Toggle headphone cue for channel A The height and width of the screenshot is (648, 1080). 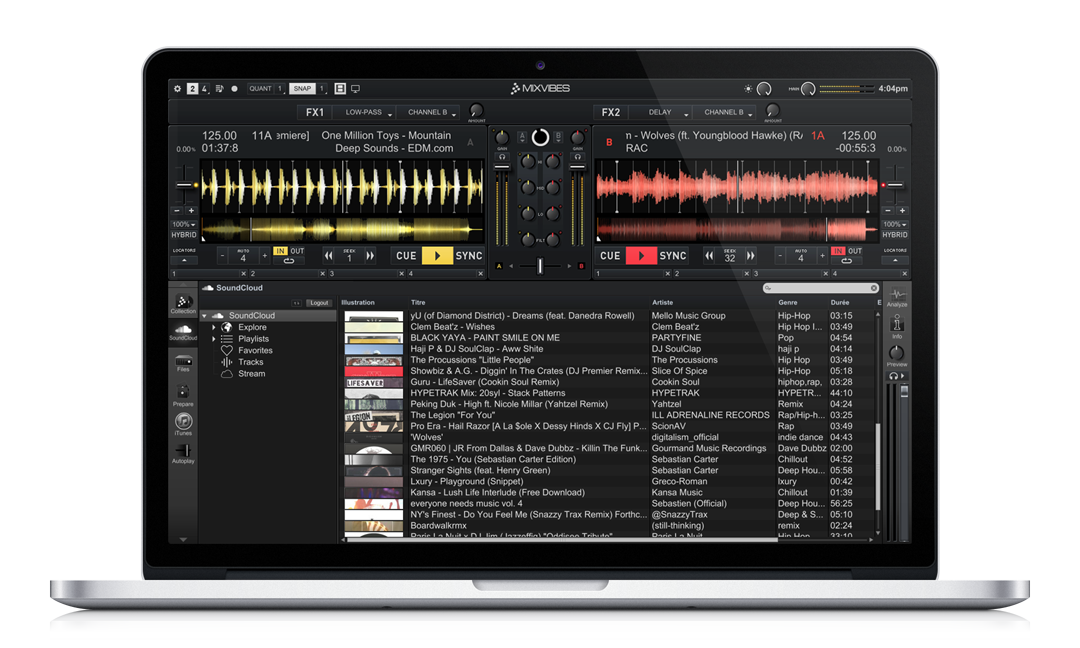[502, 157]
